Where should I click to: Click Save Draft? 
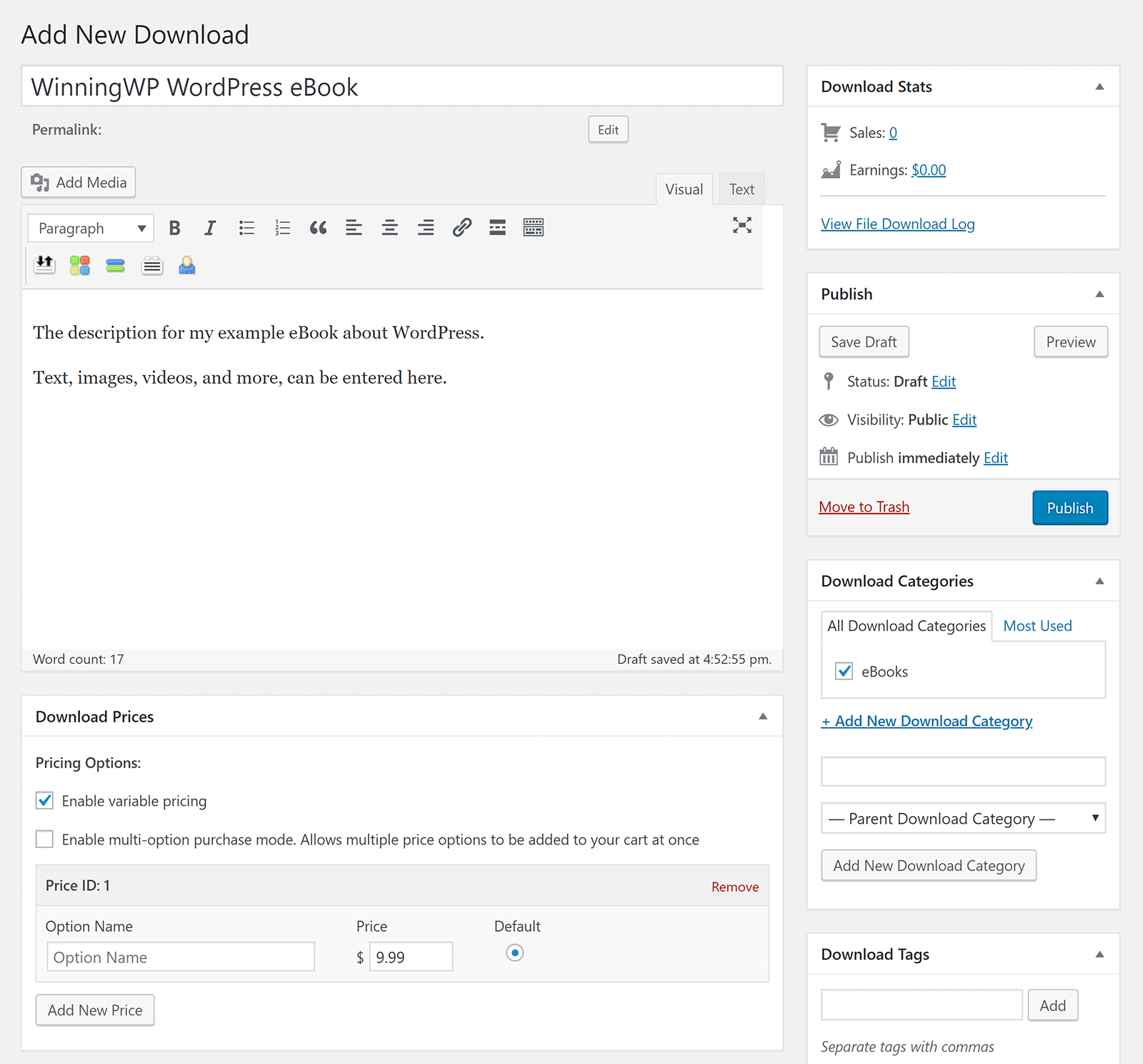[864, 342]
